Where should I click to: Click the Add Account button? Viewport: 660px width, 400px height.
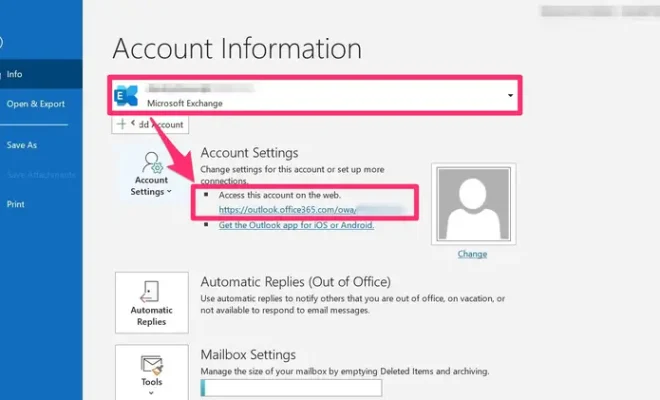pos(150,125)
